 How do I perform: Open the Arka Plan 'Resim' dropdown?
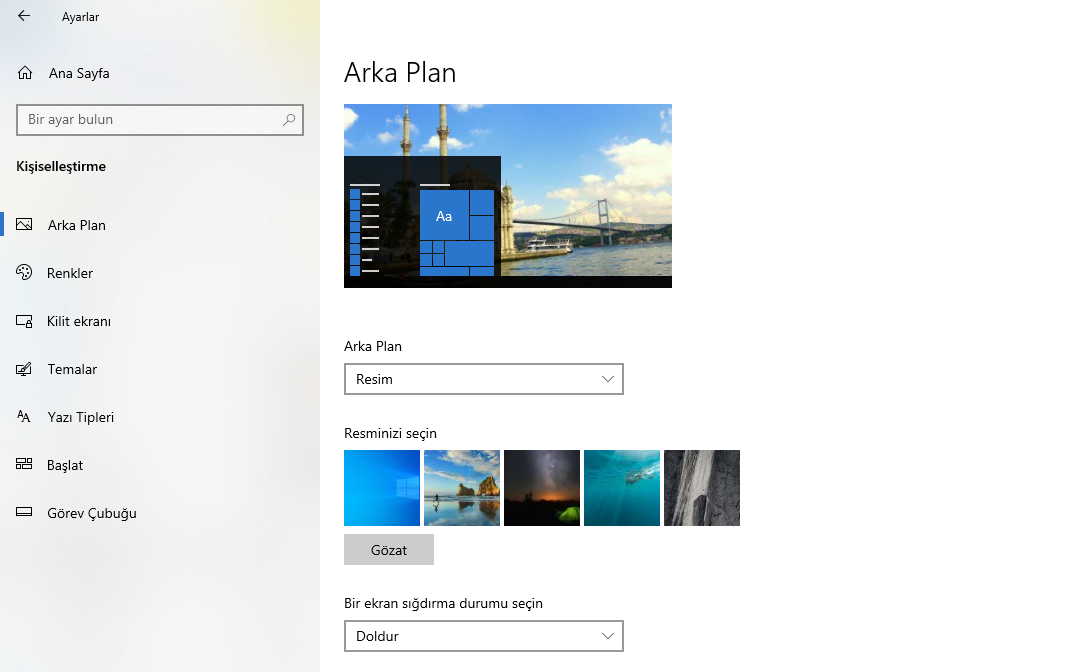483,379
